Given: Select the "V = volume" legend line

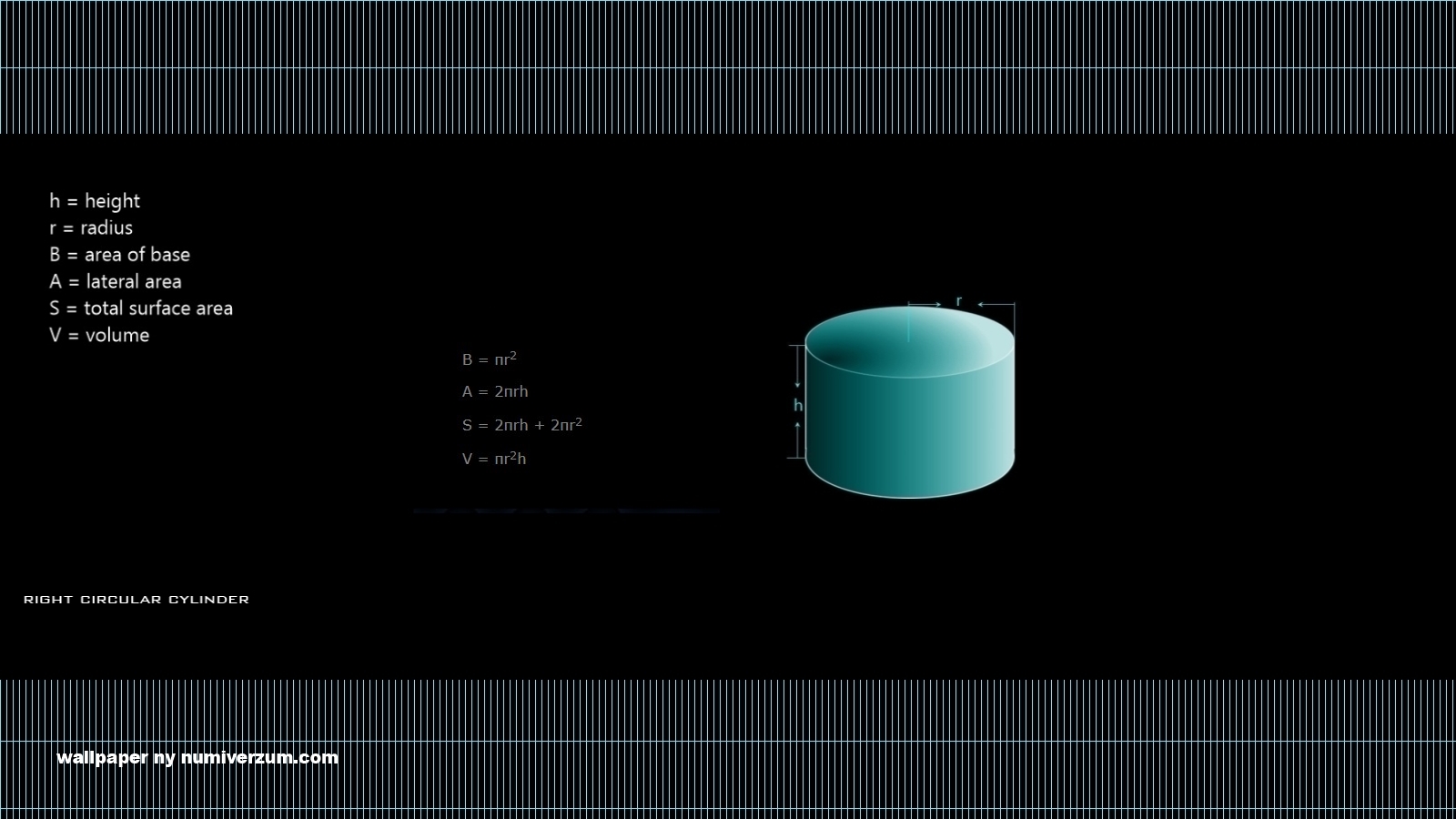Looking at the screenshot, I should 99,335.
